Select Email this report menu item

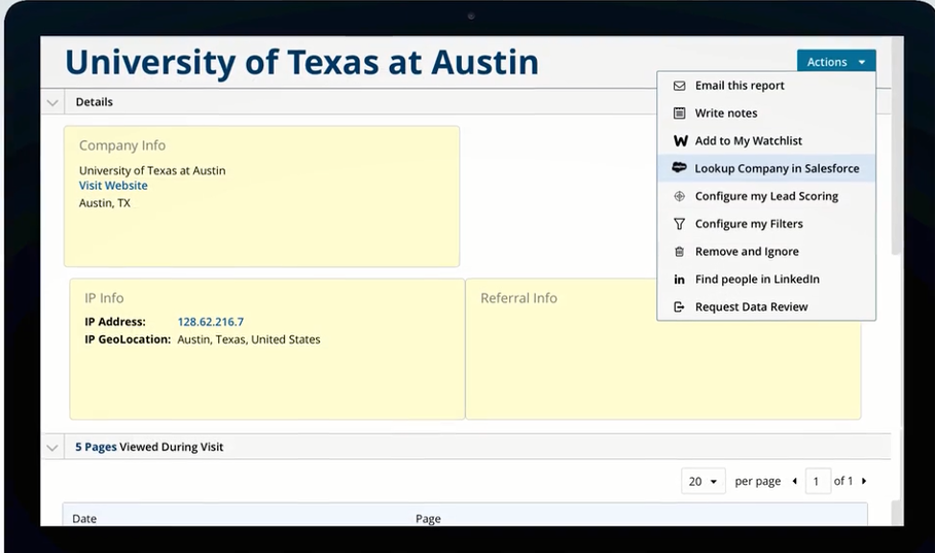coord(766,85)
